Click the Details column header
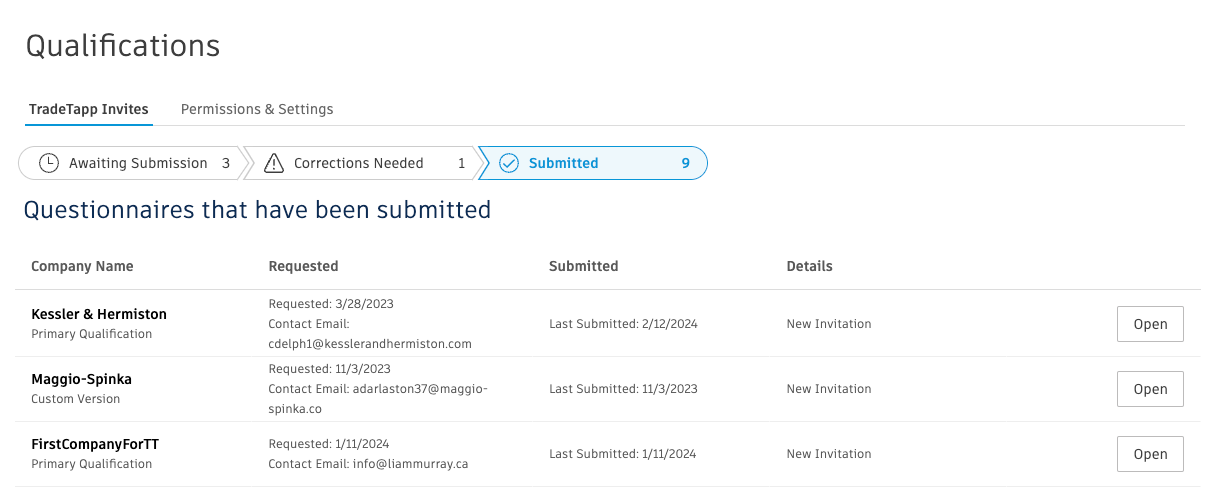 (x=810, y=266)
